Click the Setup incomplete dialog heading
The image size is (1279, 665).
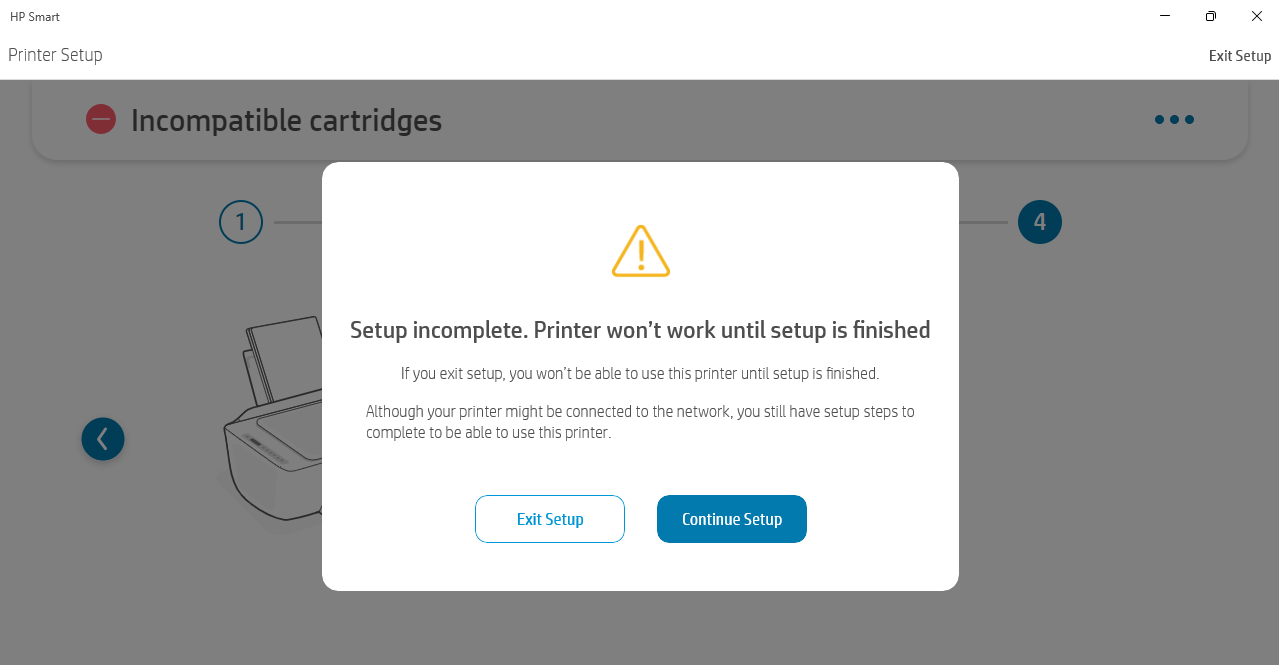click(640, 330)
